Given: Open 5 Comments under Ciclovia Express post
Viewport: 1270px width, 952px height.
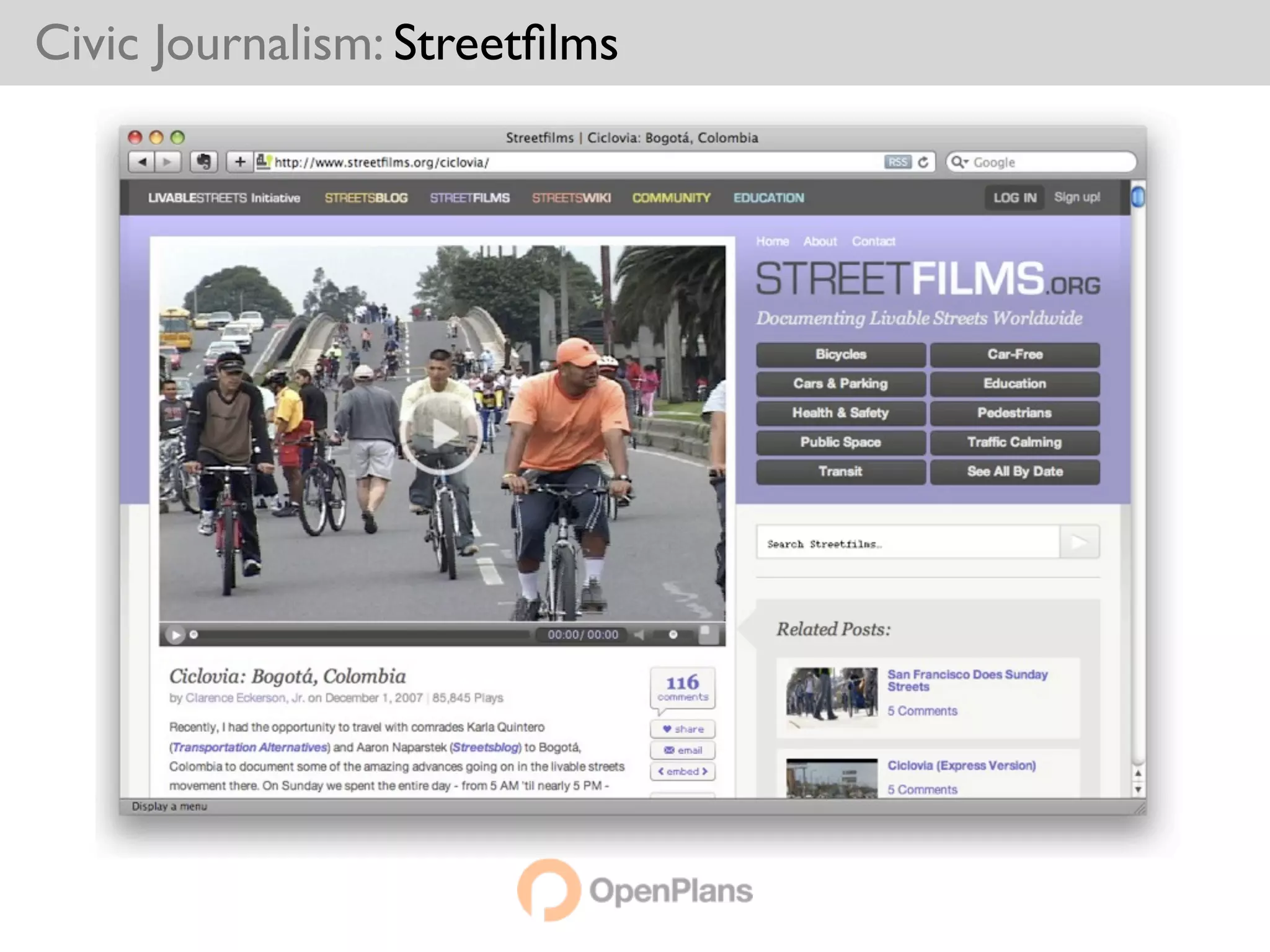Looking at the screenshot, I should 922,790.
